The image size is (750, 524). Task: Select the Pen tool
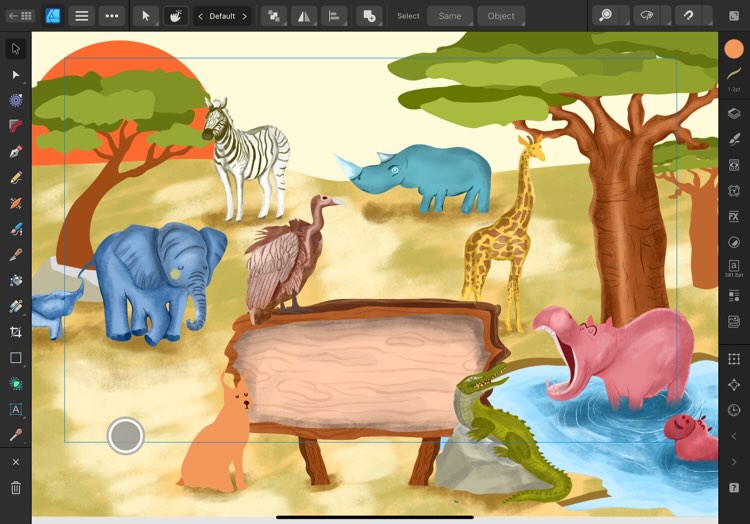pyautogui.click(x=16, y=152)
